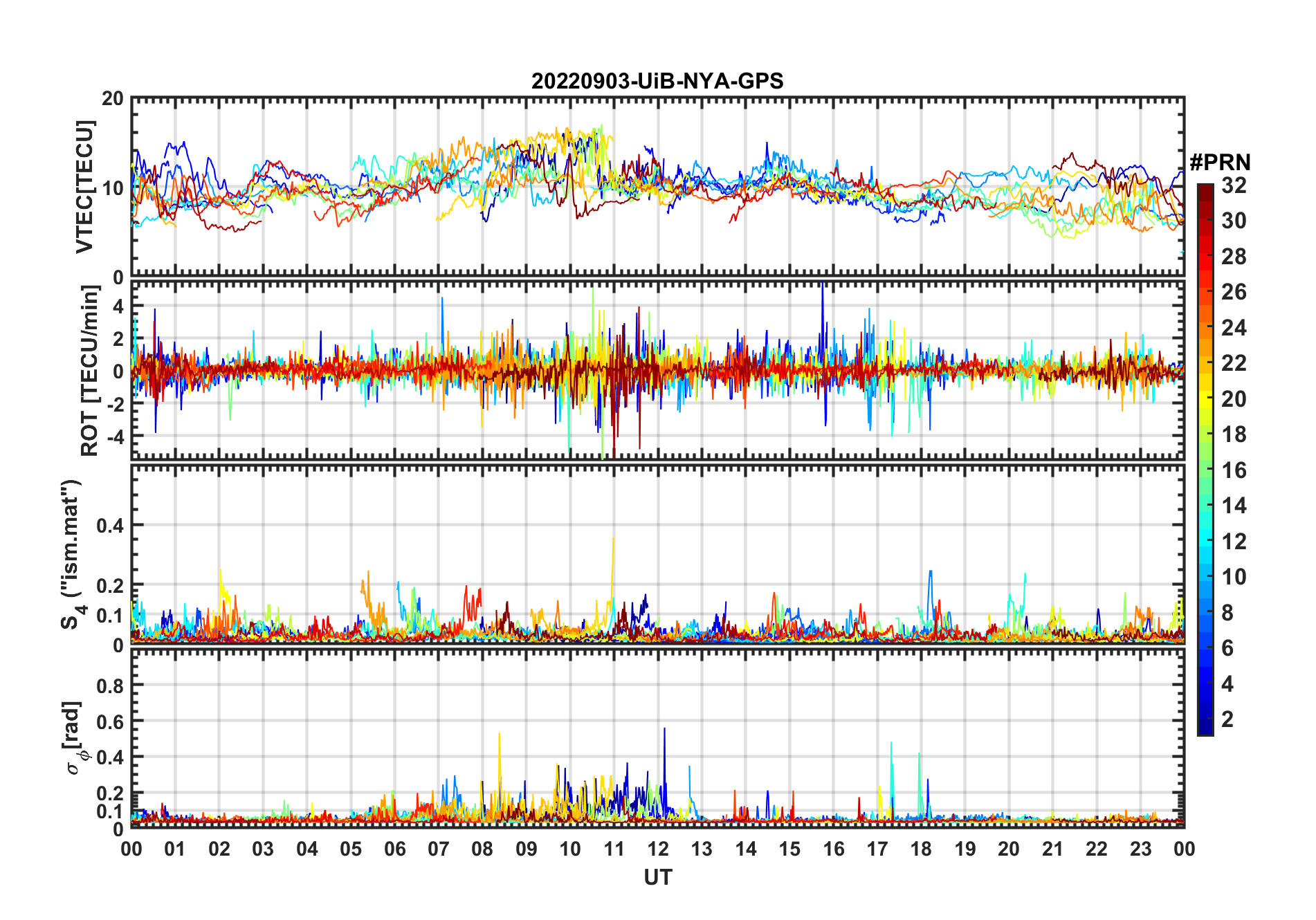Select the ROT [TECU/min] y-axis label

tap(90, 371)
